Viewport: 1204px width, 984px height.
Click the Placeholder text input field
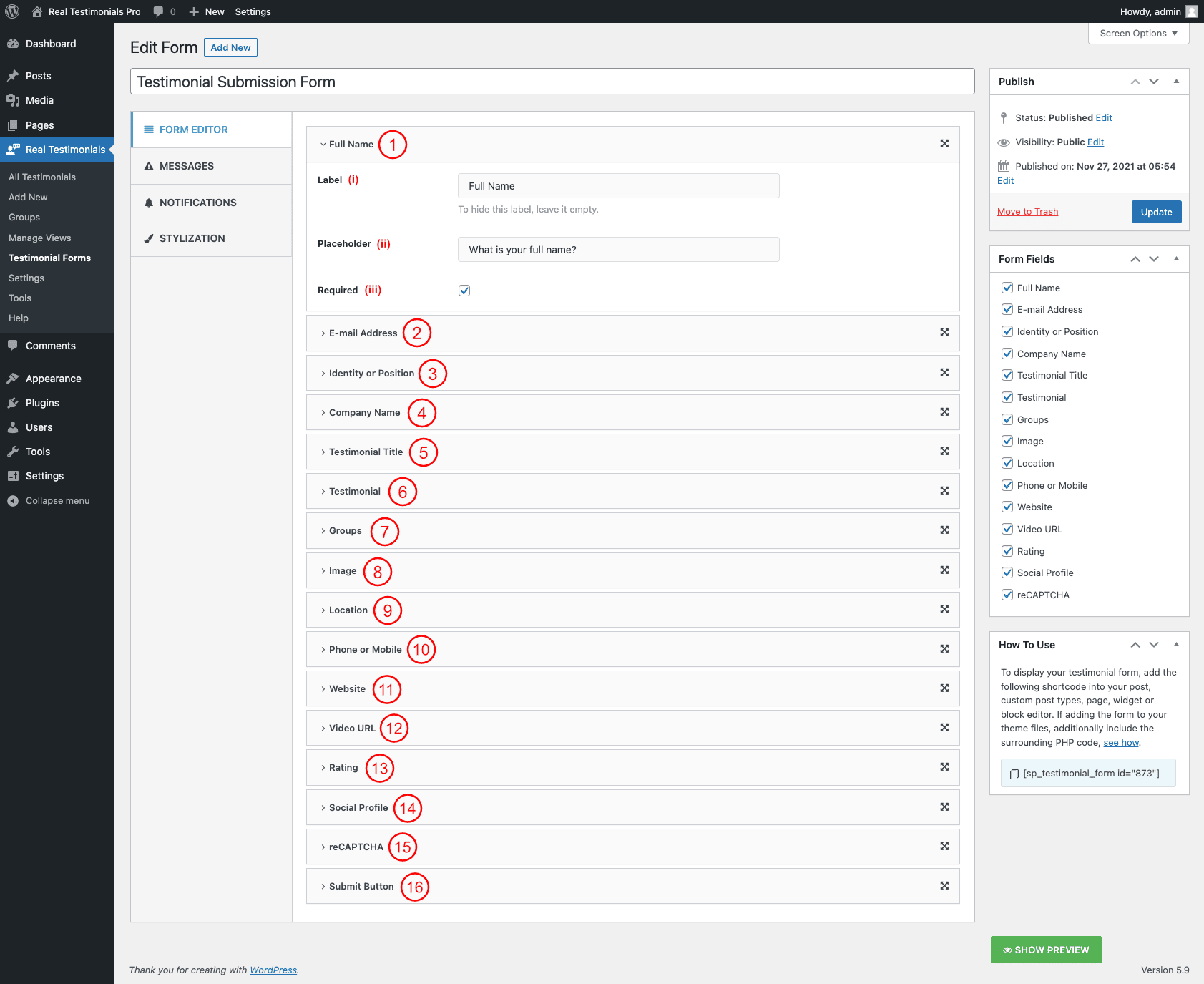[x=618, y=250]
